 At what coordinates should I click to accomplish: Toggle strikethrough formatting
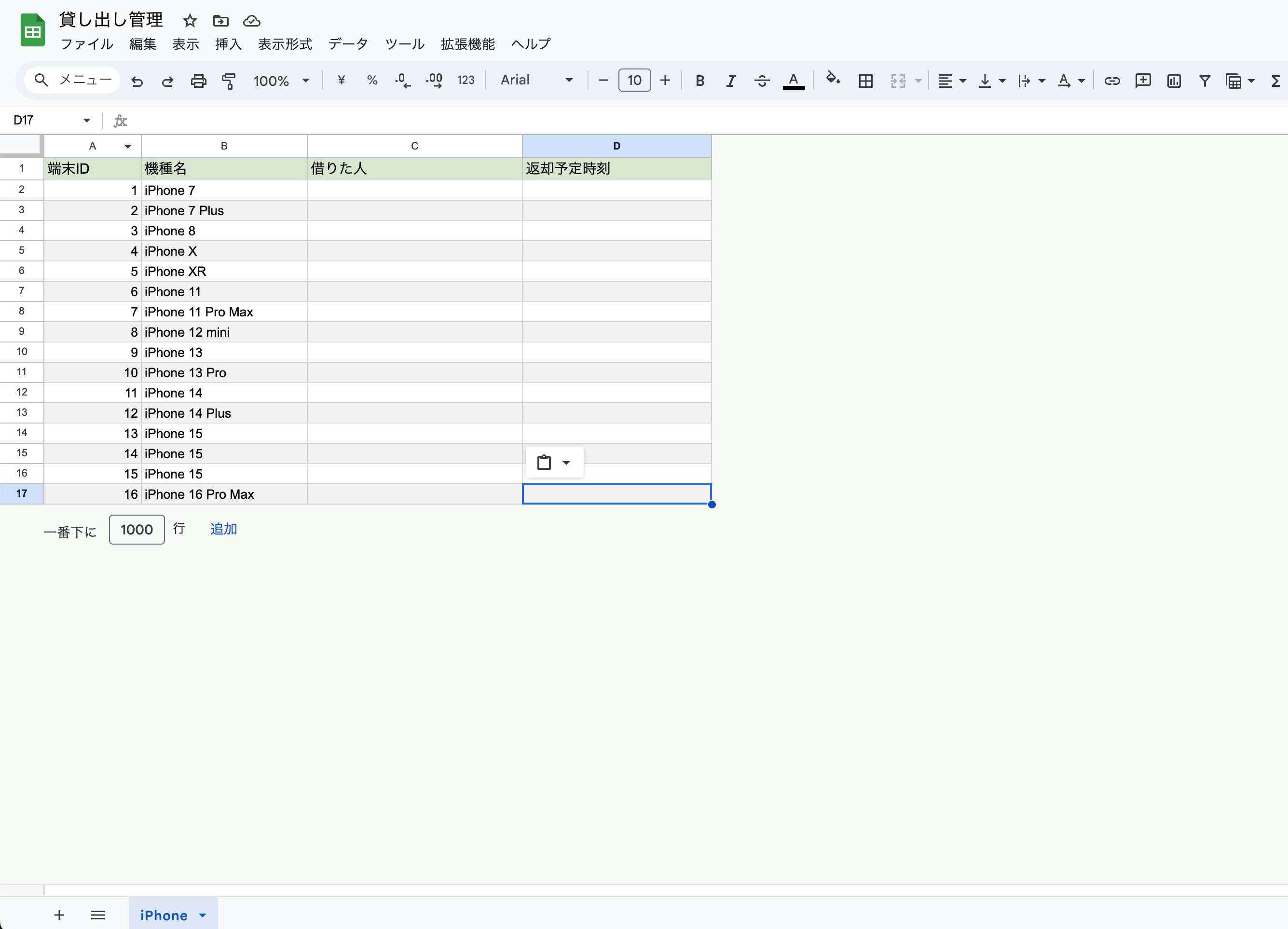click(762, 81)
